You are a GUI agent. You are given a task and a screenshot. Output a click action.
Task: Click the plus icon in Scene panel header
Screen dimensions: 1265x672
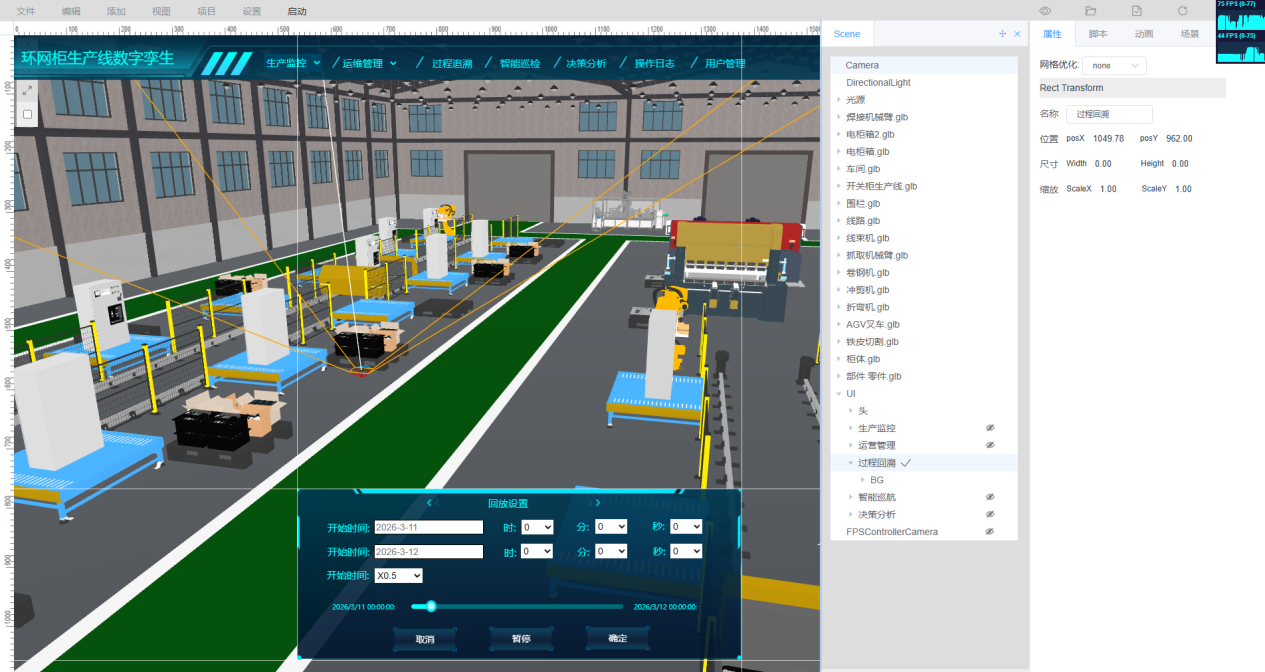(1002, 34)
